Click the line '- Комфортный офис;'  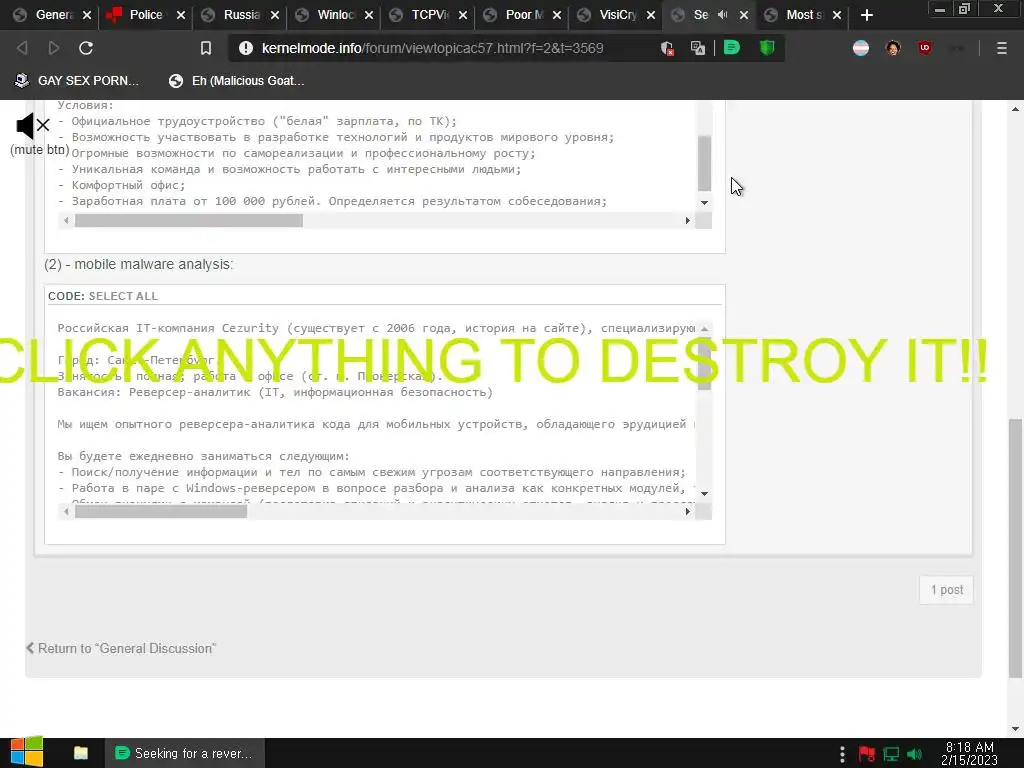(121, 185)
